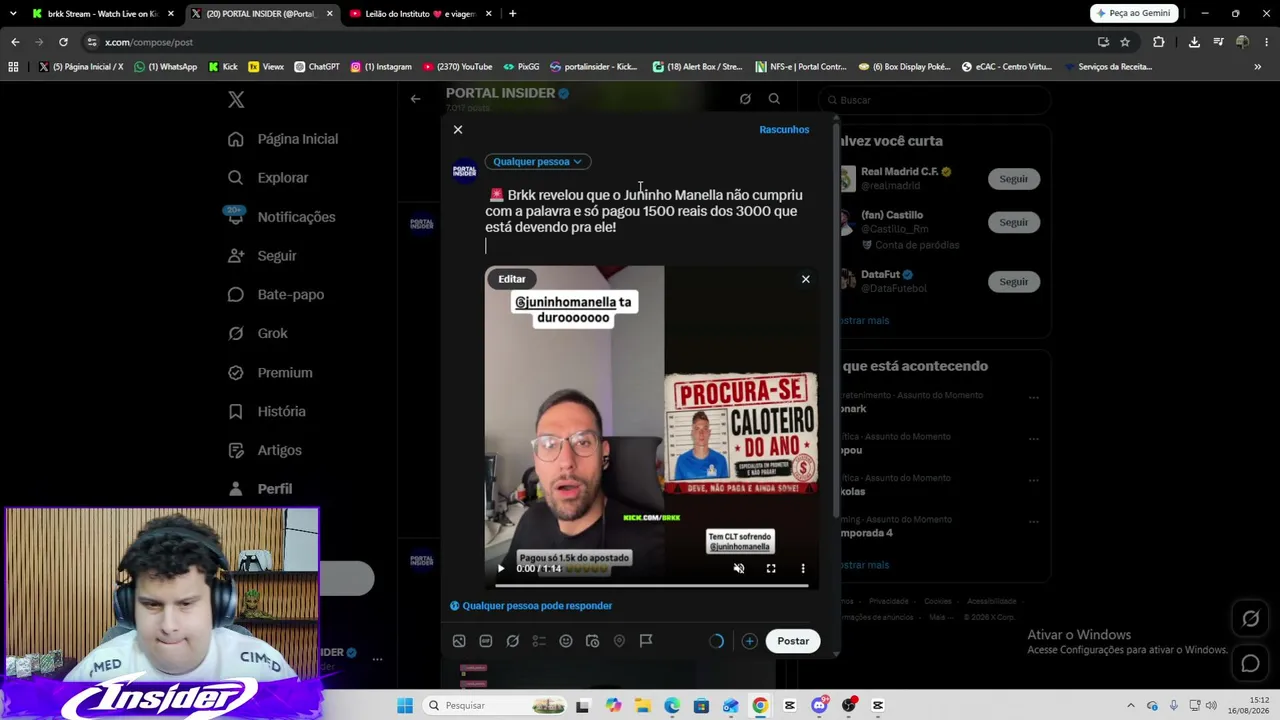Switch to the Leilão do Instituto YouTube tab
Image resolution: width=1280 pixels, height=720 pixels.
point(420,14)
